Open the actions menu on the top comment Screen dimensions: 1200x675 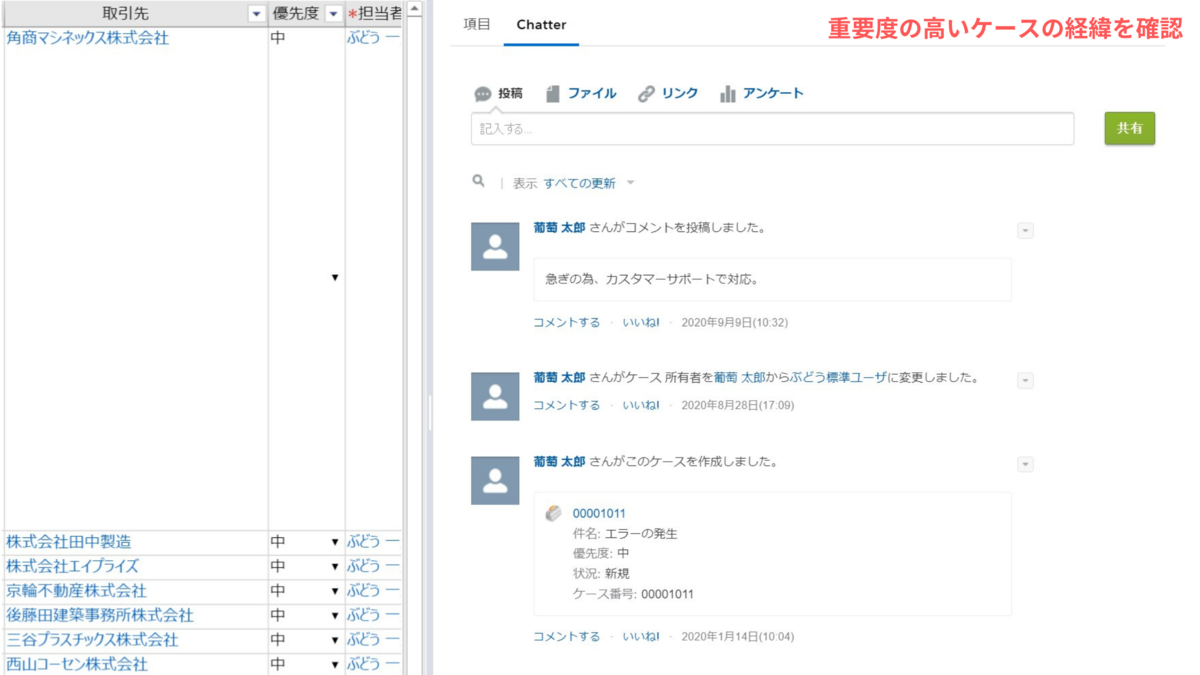[1024, 230]
